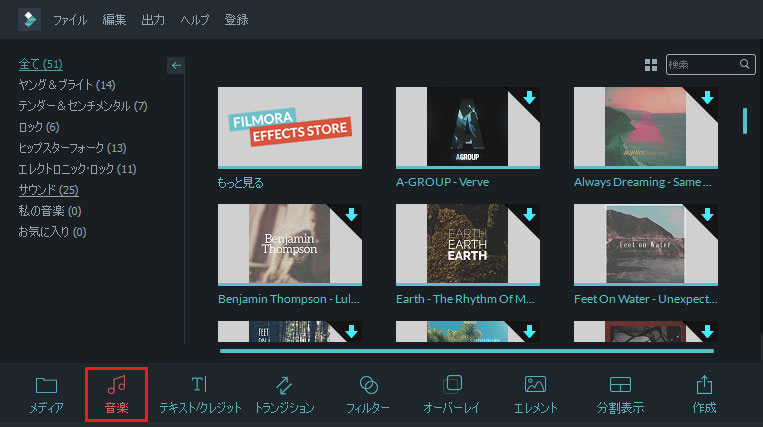763x427 pixels.
Task: Open the 音楽 tab
Action: coord(117,395)
